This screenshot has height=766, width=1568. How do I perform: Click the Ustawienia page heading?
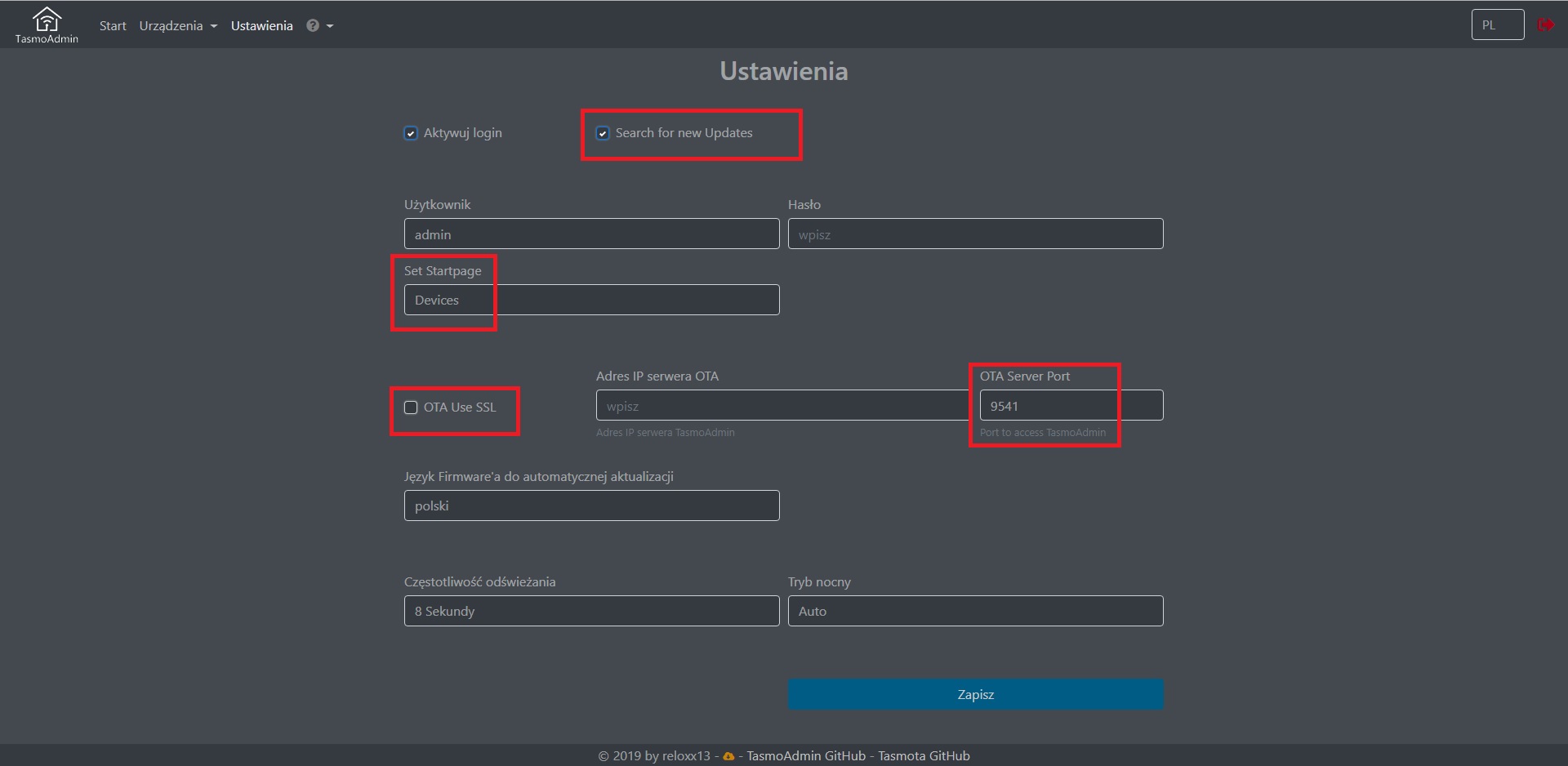point(783,71)
